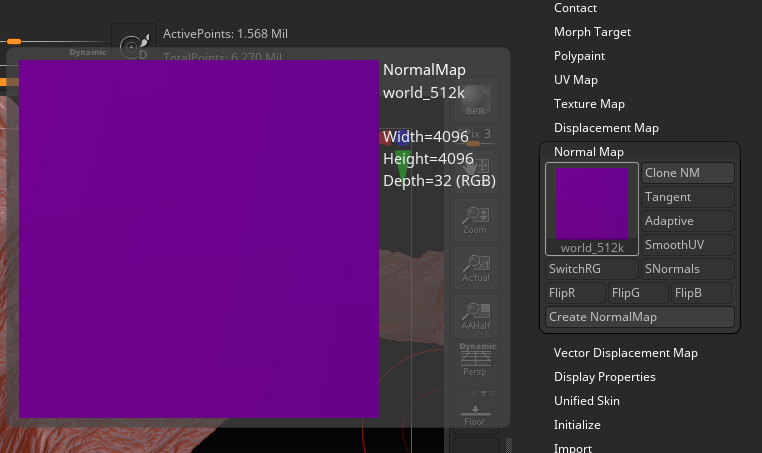Image resolution: width=762 pixels, height=453 pixels.
Task: Click the Width=4096 text in preview
Action: point(426,137)
